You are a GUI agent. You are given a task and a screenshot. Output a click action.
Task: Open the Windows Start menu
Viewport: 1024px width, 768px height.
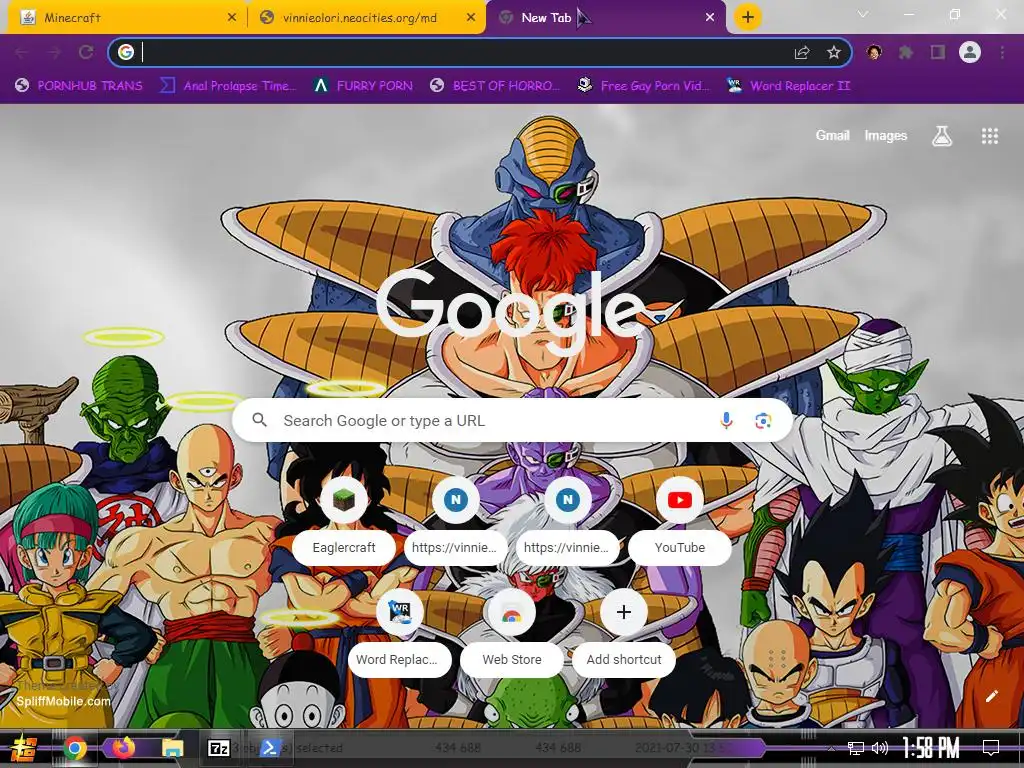[x=24, y=748]
